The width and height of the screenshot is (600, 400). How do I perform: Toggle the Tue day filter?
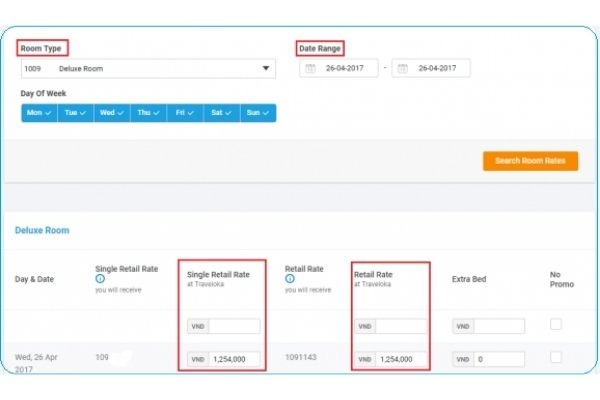(75, 113)
